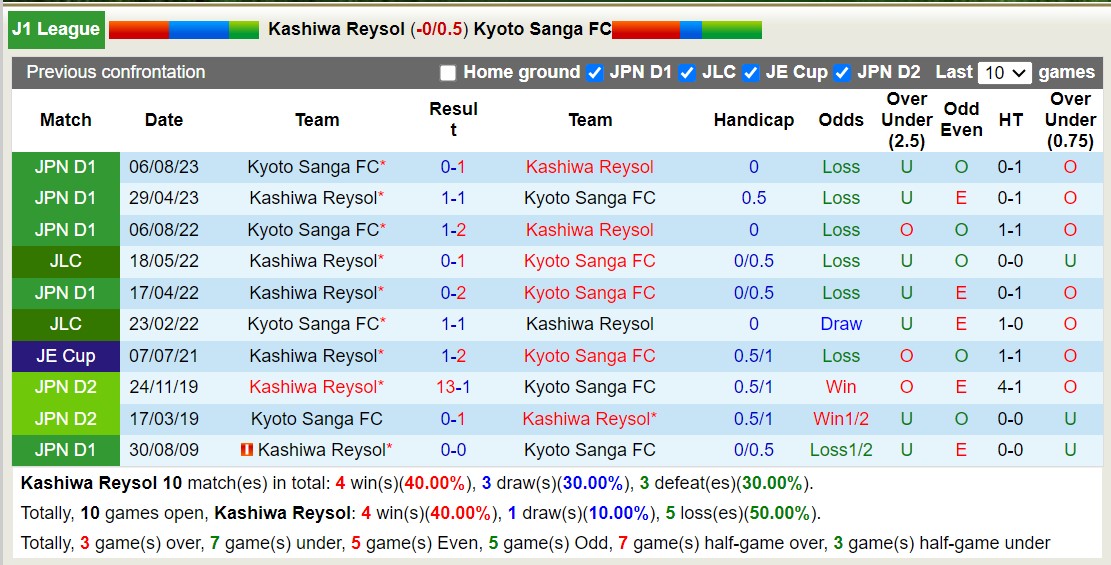The width and height of the screenshot is (1111, 565).
Task: Click the HT column header
Action: 1010,120
